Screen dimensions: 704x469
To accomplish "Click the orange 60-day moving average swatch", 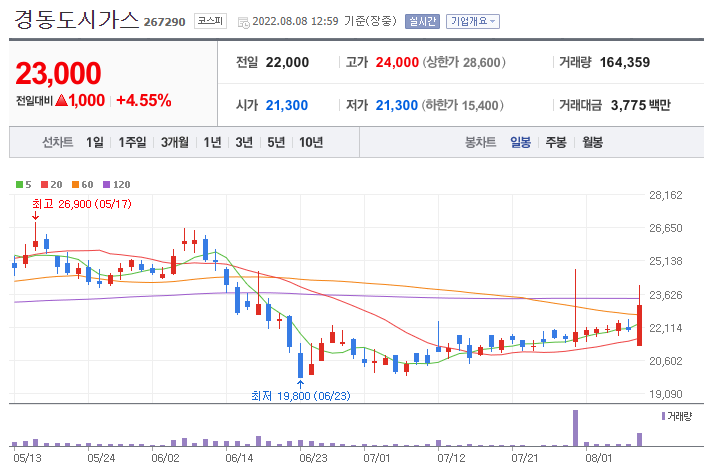I will pyautogui.click(x=75, y=184).
